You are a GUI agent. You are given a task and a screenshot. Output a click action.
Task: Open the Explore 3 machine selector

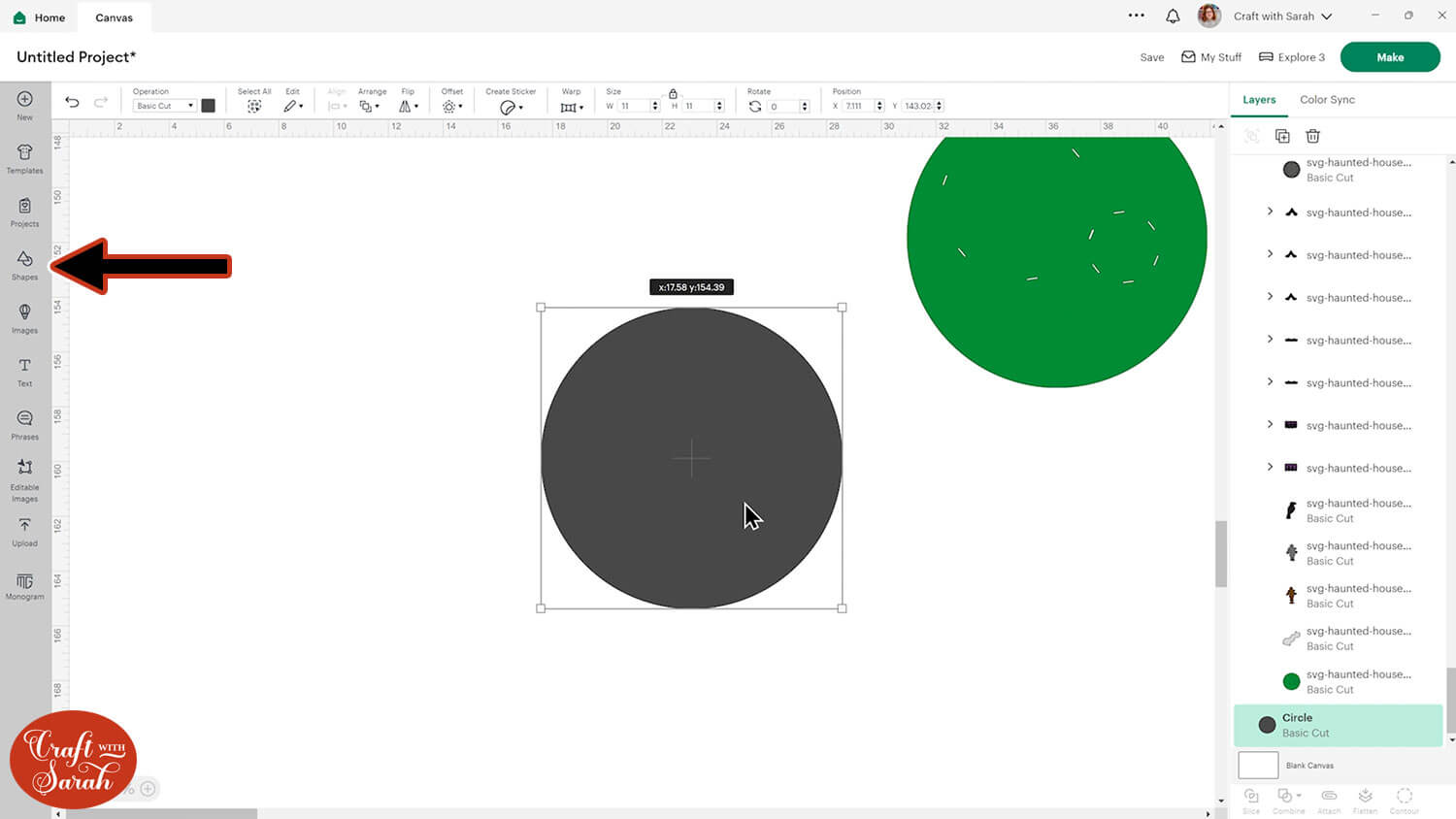coord(1292,57)
